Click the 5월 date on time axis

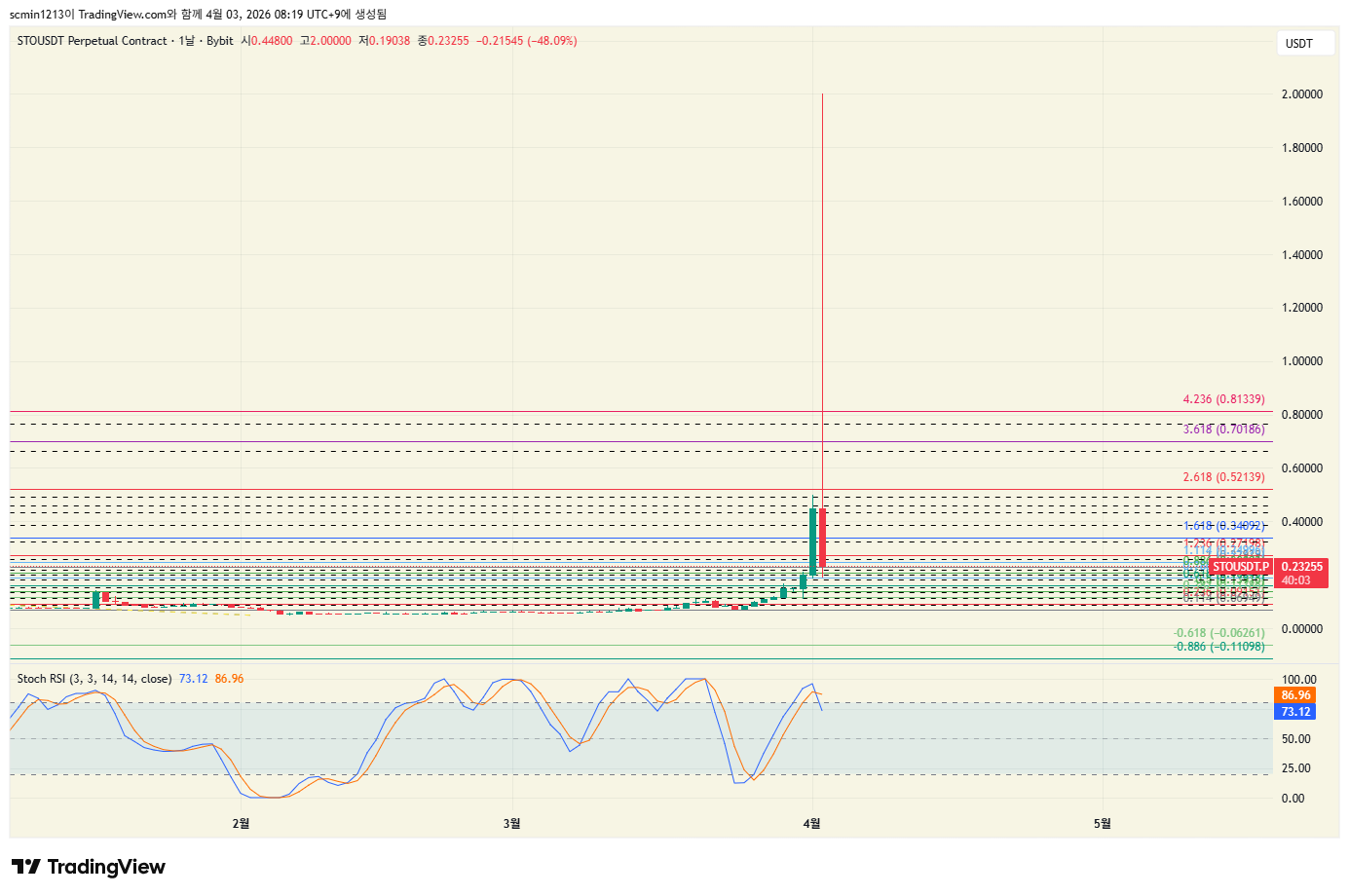1102,824
